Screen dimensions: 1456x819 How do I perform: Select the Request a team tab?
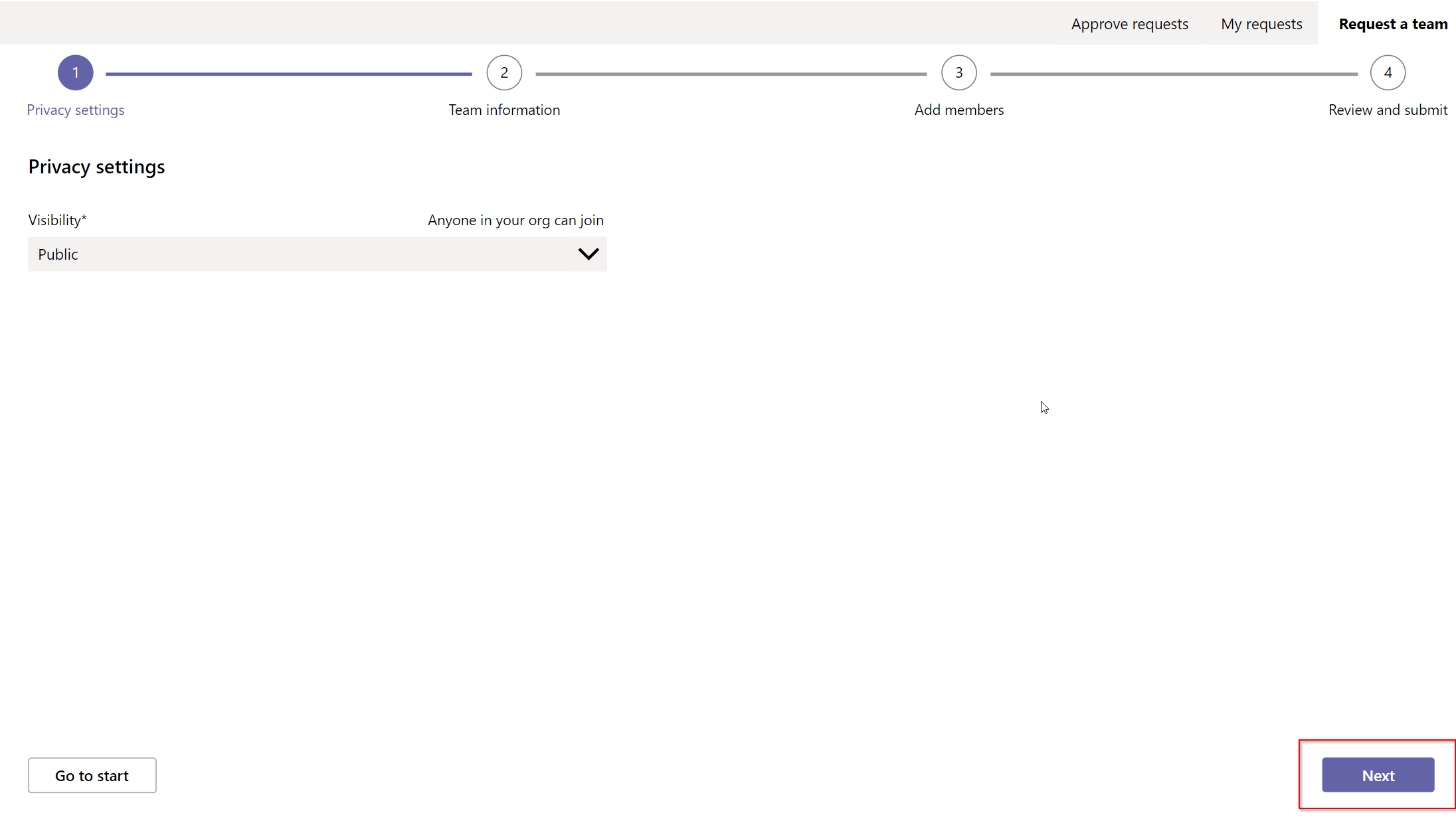point(1393,23)
